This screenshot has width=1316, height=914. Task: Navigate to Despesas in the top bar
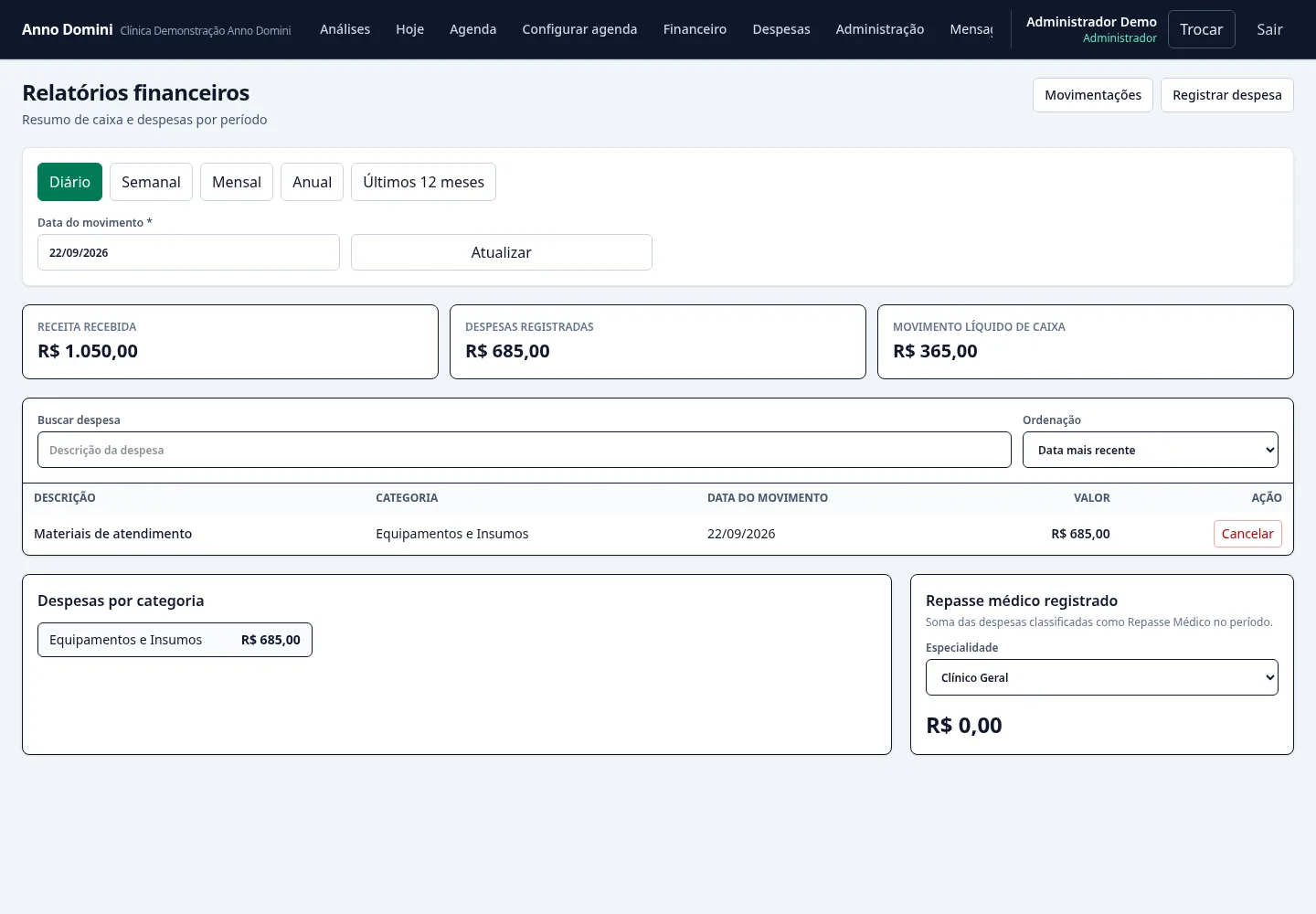781,29
